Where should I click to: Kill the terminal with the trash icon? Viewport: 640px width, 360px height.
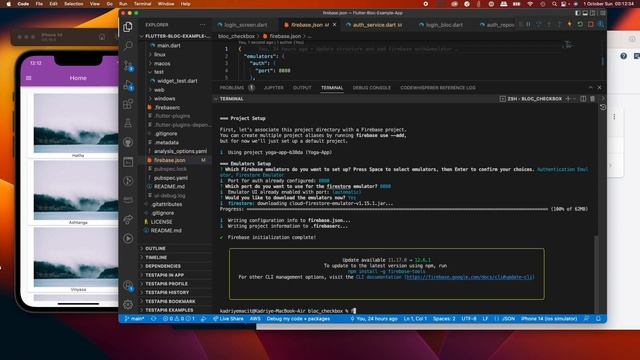[592, 99]
